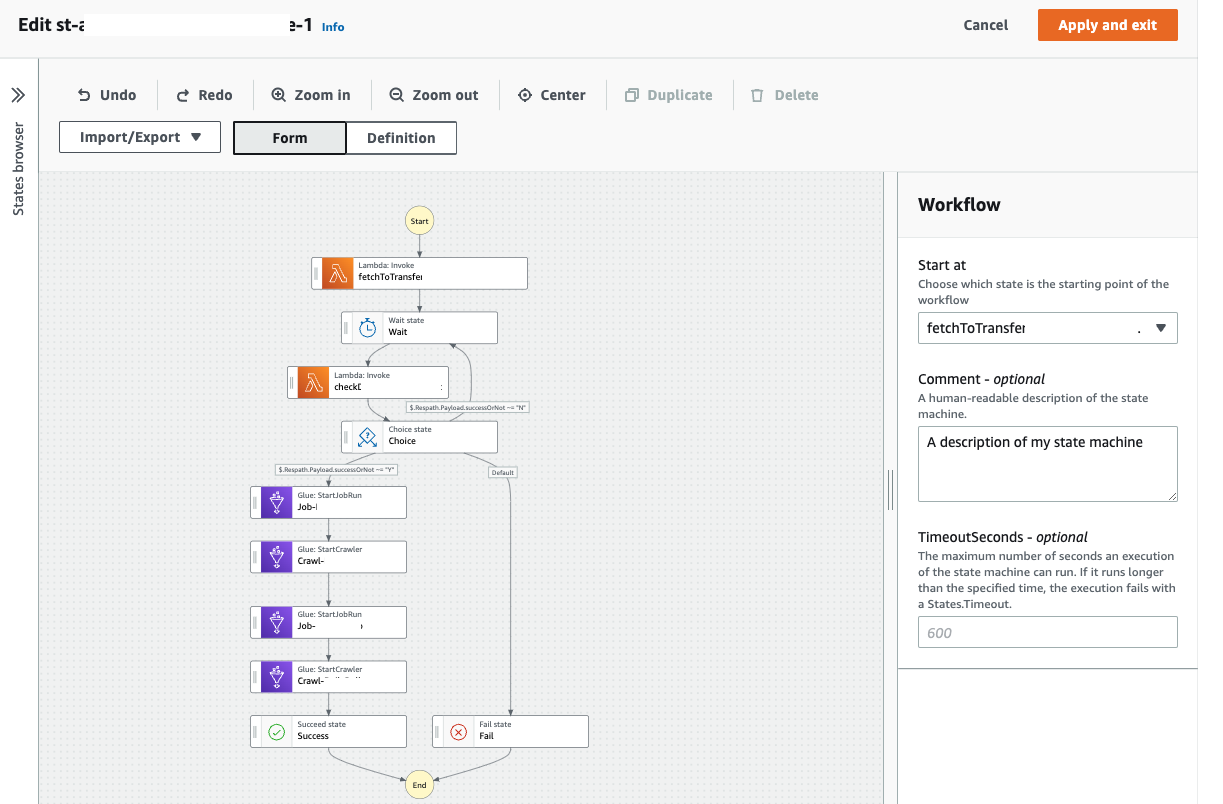Click the green Success state checkmark icon
This screenshot has width=1223, height=804.
coord(277,732)
